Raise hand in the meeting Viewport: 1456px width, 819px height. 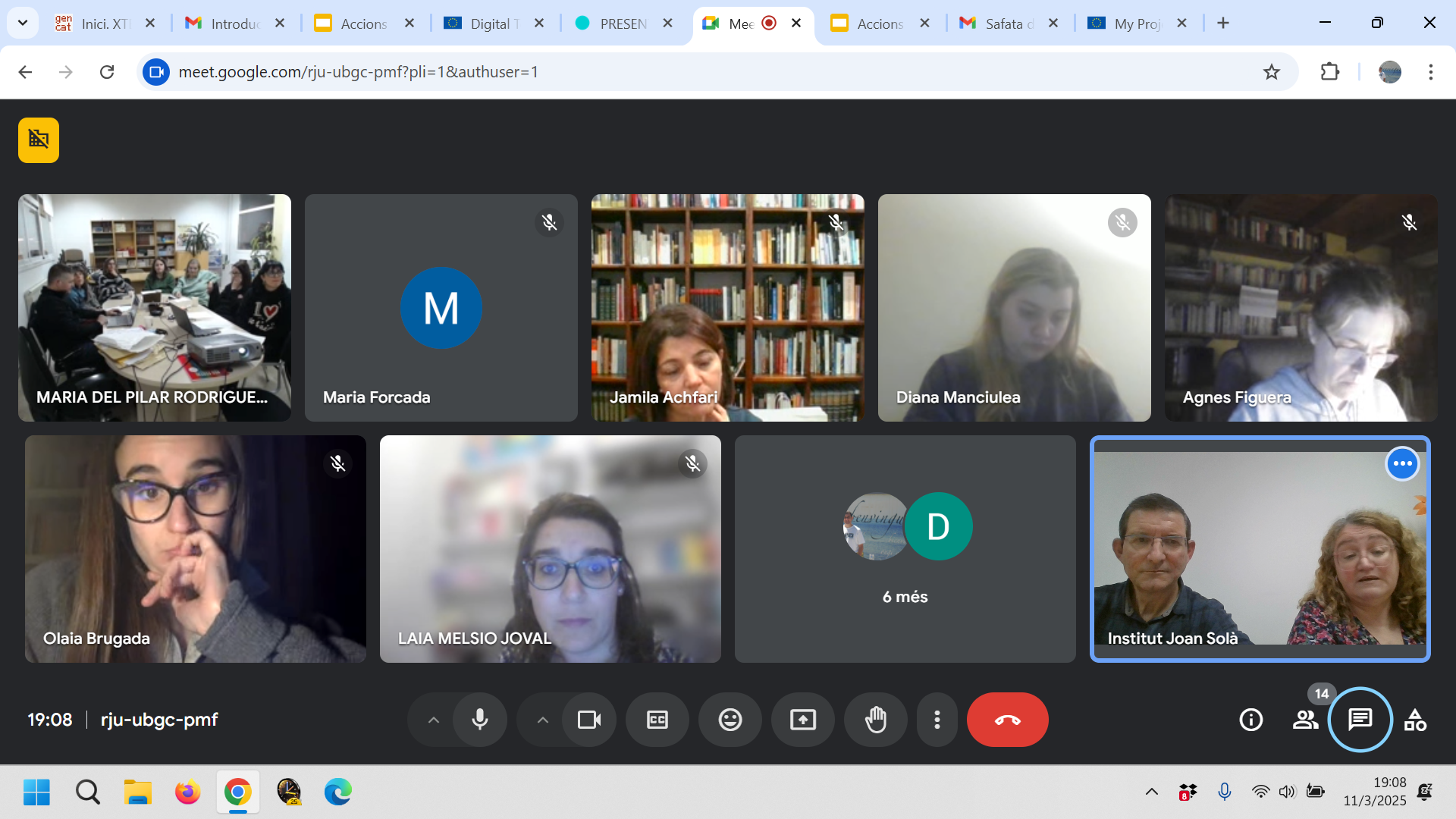click(x=876, y=720)
